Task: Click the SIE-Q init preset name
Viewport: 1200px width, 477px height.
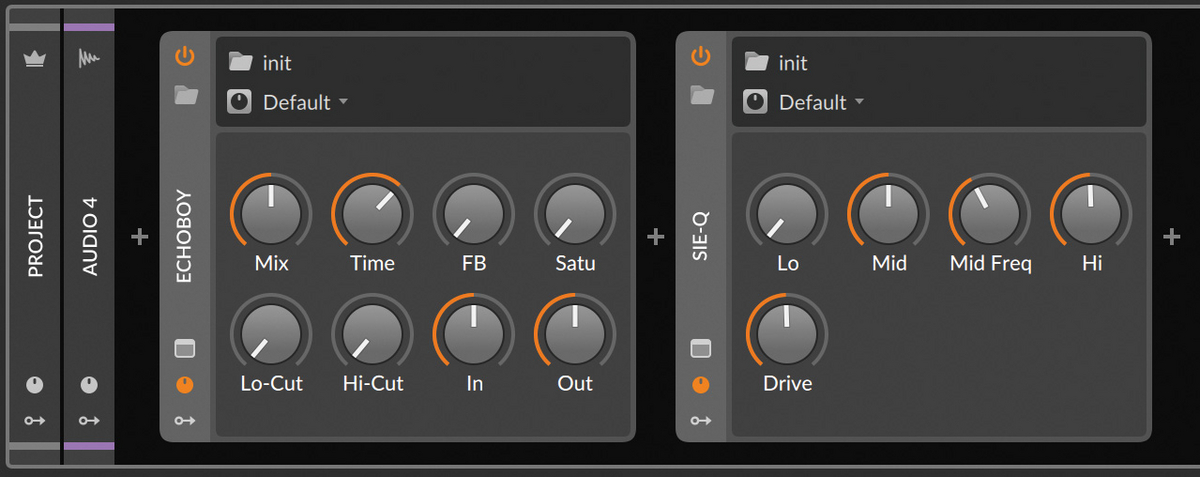Action: coord(793,63)
